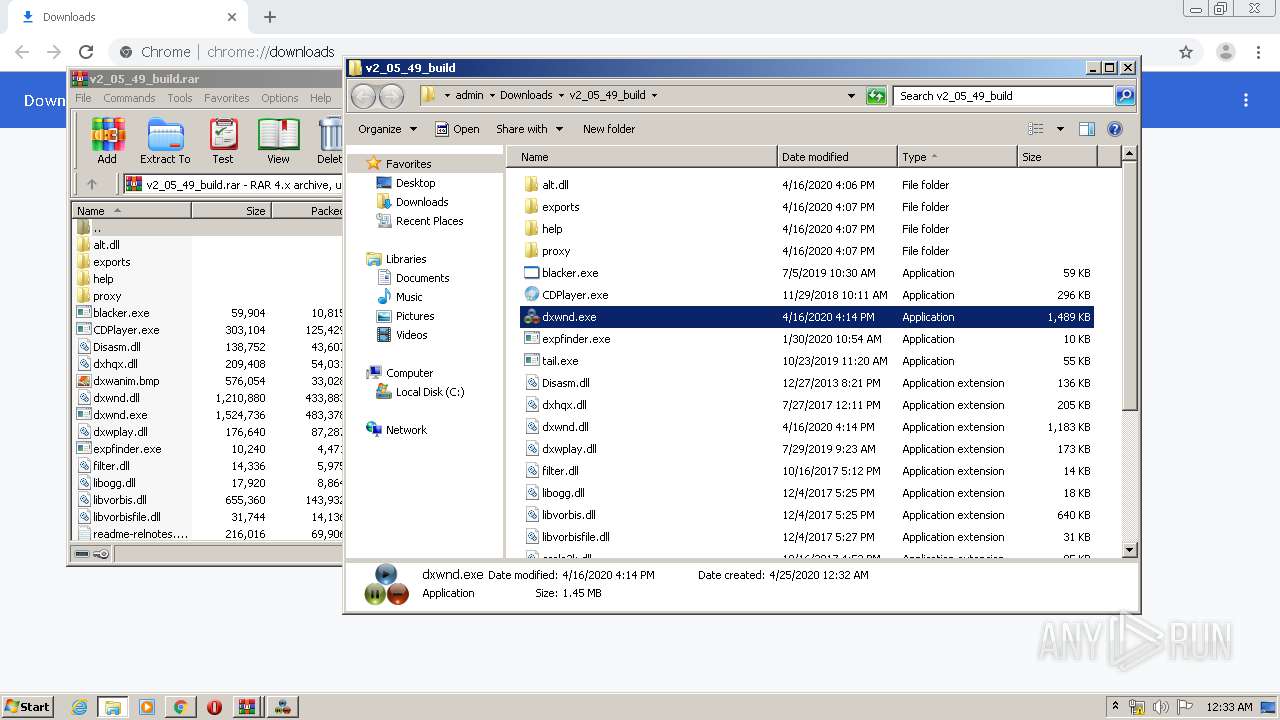Click the Opera icon in the taskbar
Image resolution: width=1280 pixels, height=720 pixels.
[214, 707]
